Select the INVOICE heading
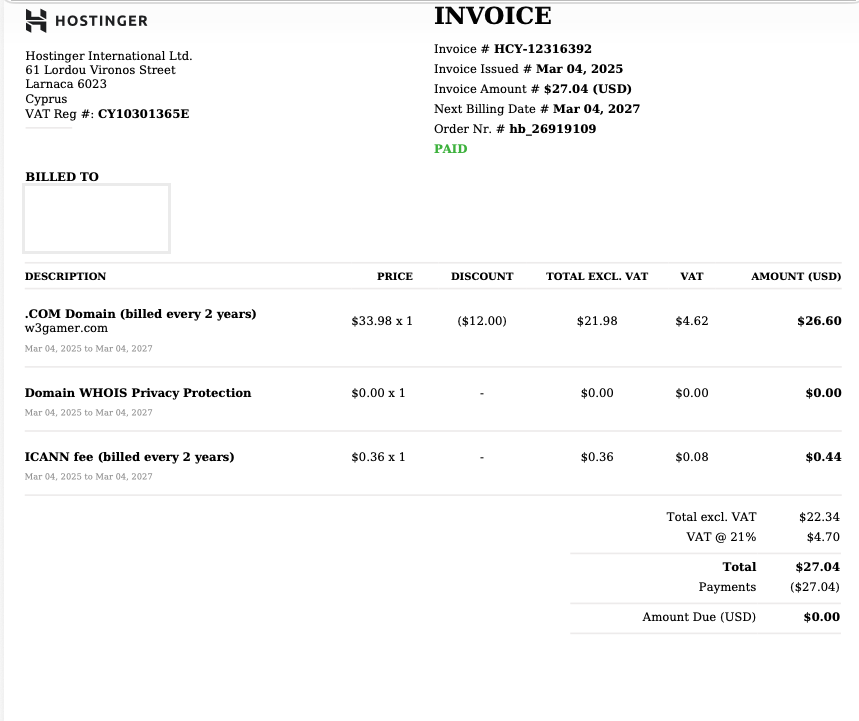This screenshot has width=859, height=721. pos(493,16)
